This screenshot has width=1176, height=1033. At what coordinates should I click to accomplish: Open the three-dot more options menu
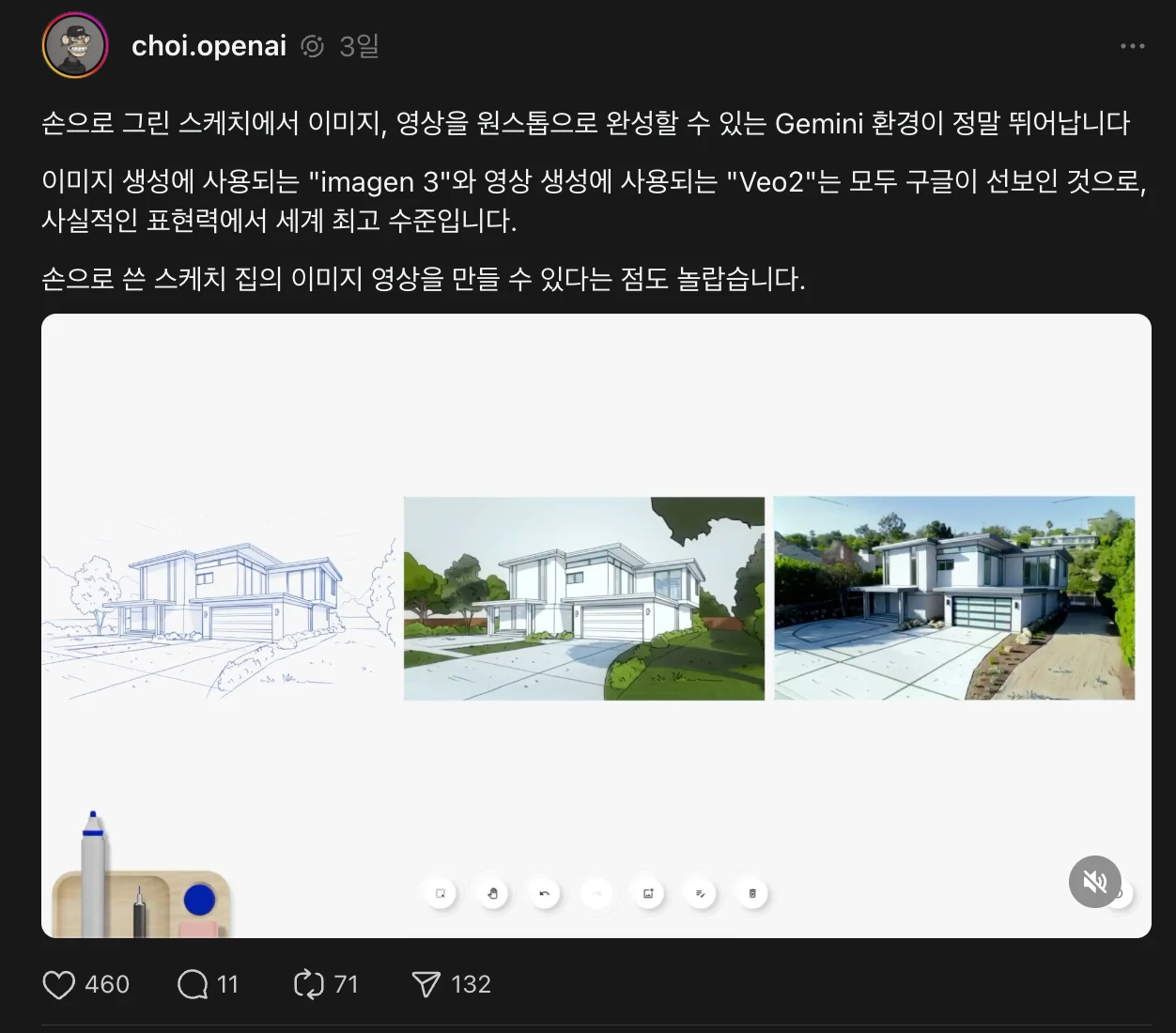[1132, 46]
